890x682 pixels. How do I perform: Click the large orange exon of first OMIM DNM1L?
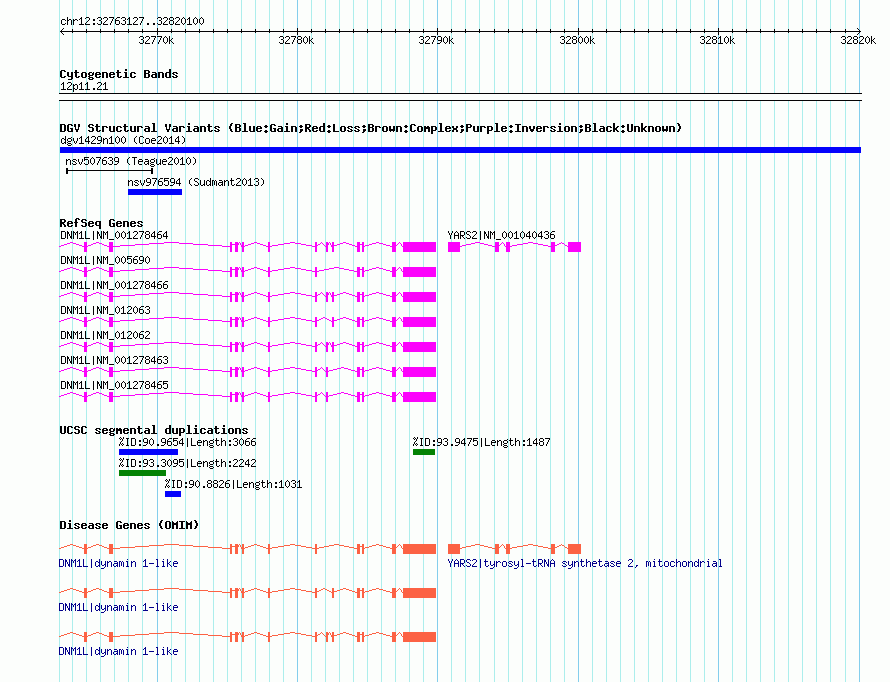[419, 549]
